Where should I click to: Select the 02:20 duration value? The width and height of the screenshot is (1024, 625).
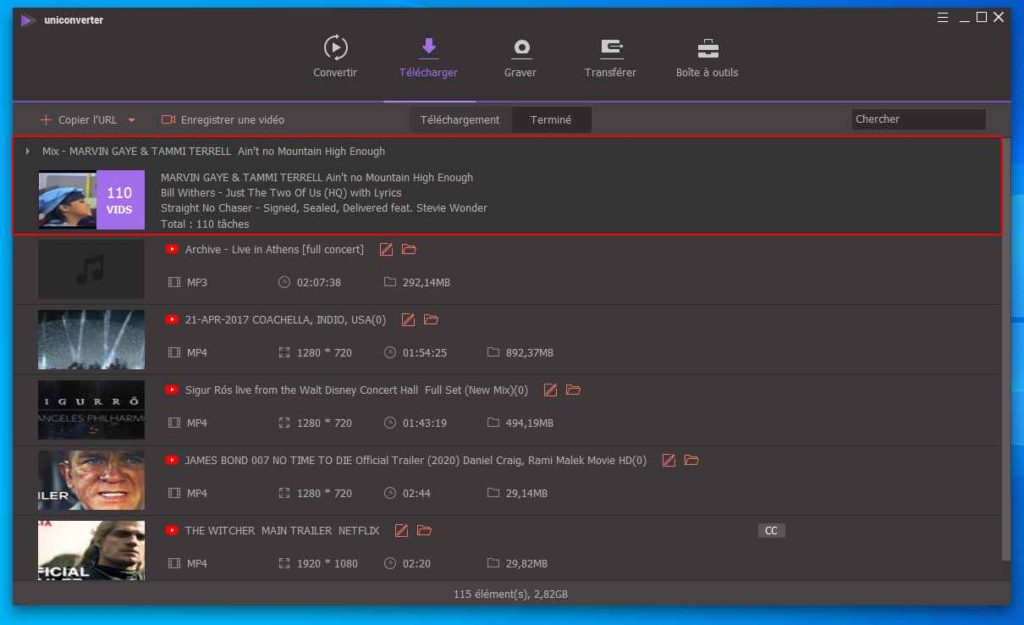click(417, 564)
